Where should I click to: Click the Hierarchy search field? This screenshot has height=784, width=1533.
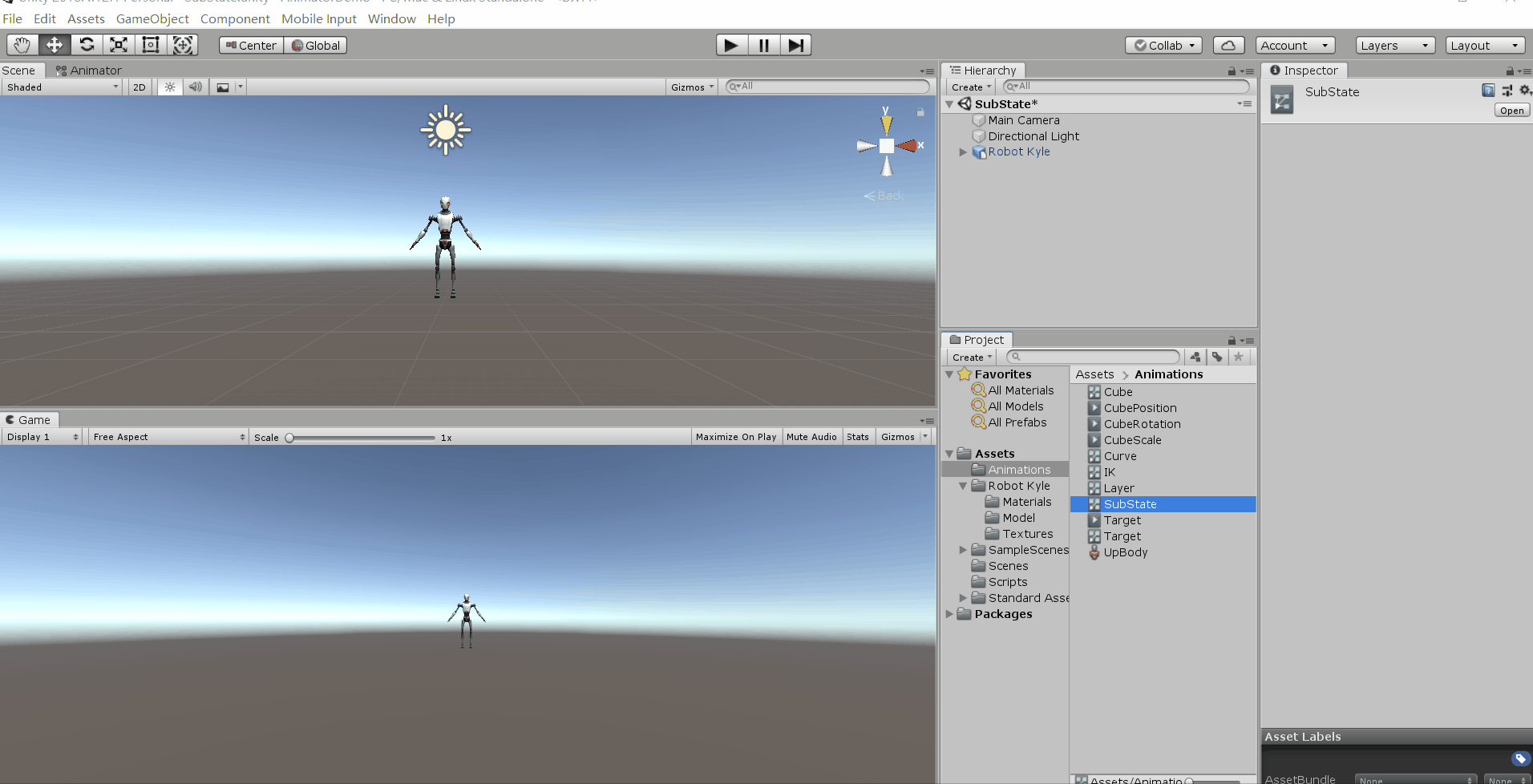(1126, 87)
